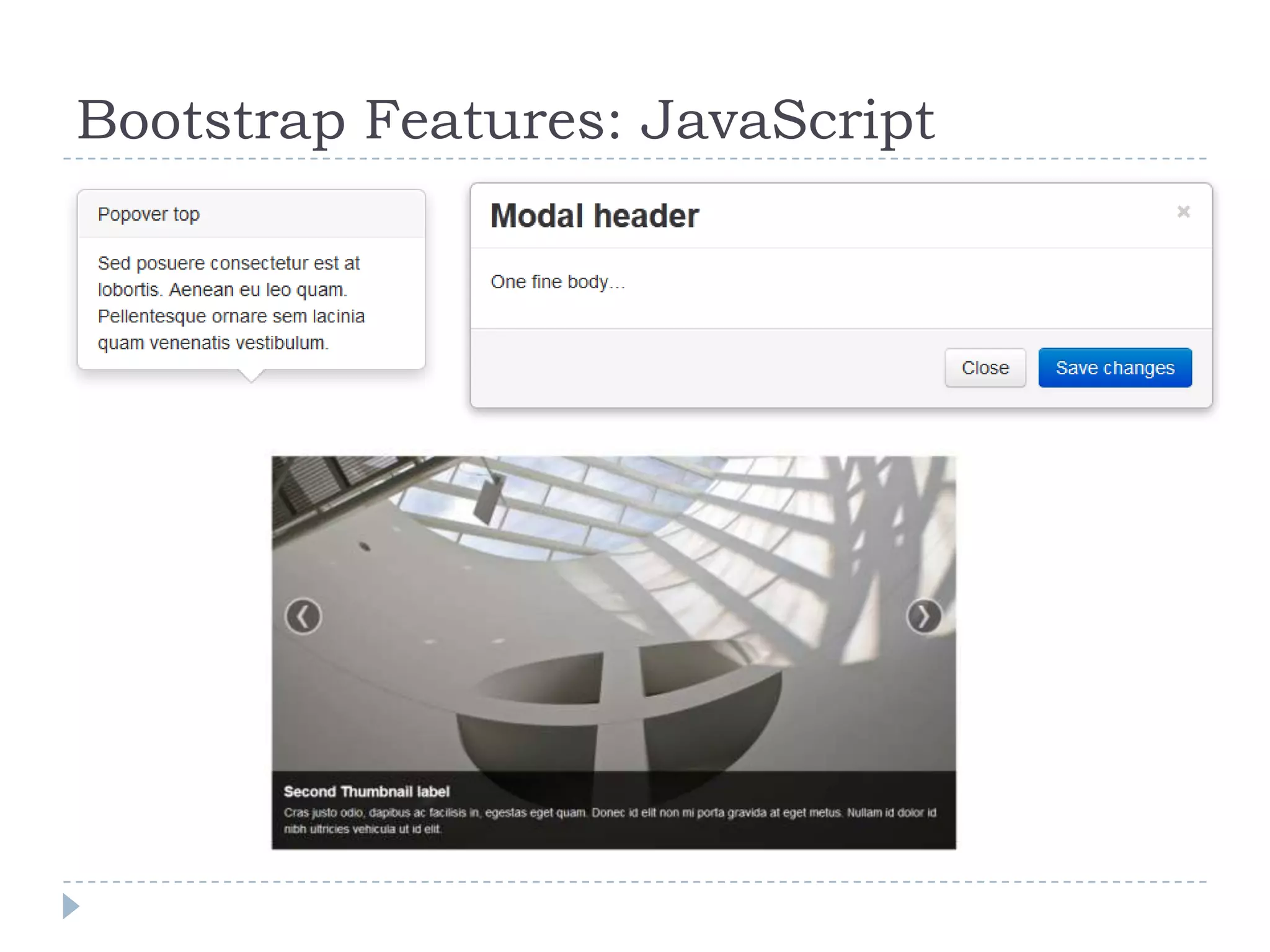Close the modal using the X icon

(1183, 212)
